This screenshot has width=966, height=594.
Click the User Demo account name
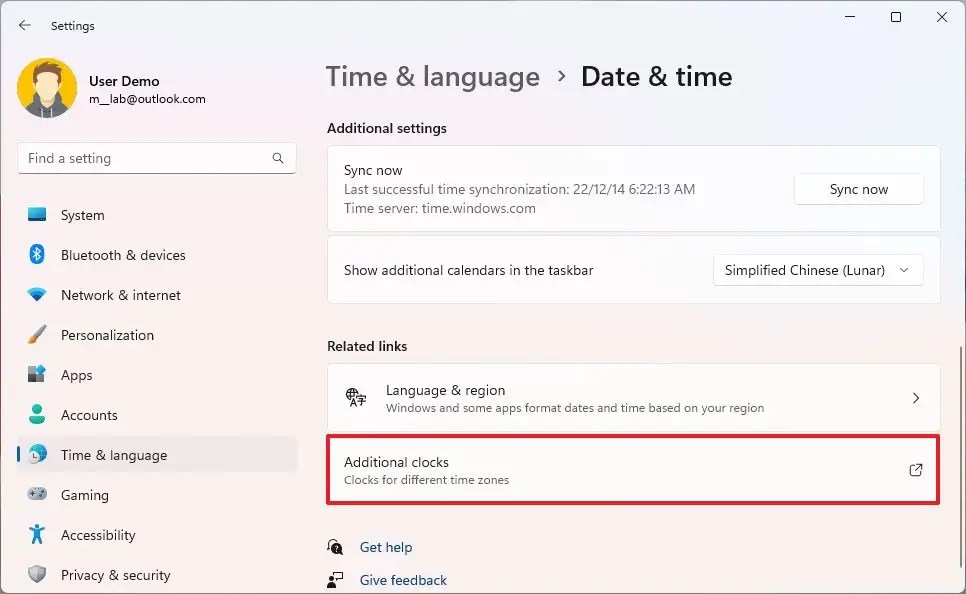click(x=124, y=81)
